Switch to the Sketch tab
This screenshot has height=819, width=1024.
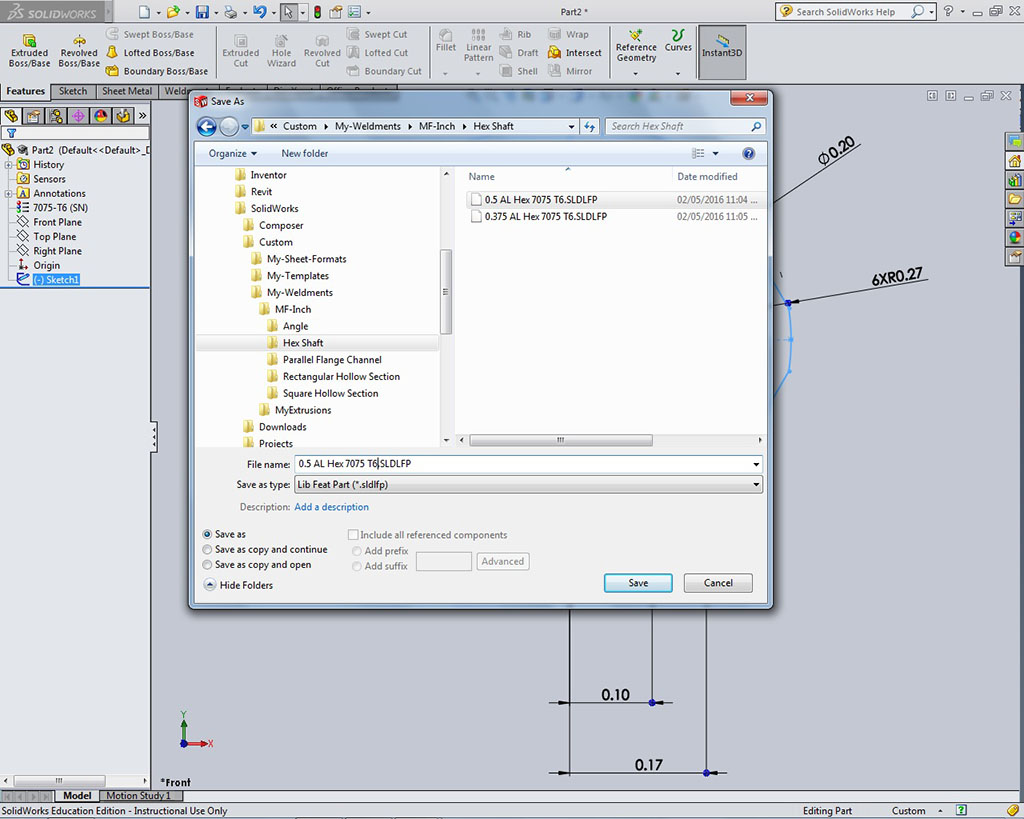tap(73, 91)
